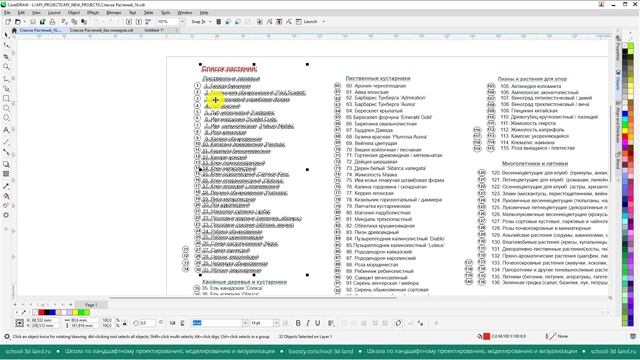
Task: Select the Polygon tool
Action: coord(6,118)
